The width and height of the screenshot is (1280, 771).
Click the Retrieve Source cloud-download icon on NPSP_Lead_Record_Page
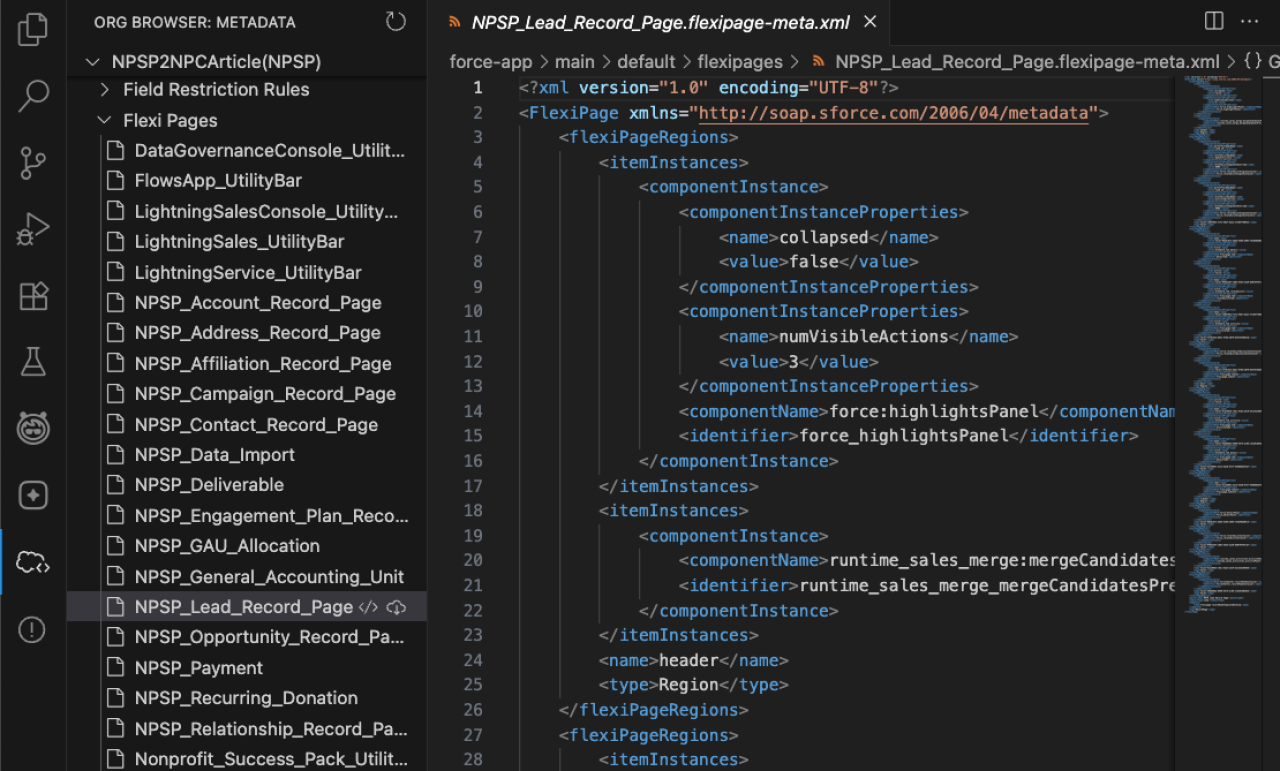click(x=399, y=606)
